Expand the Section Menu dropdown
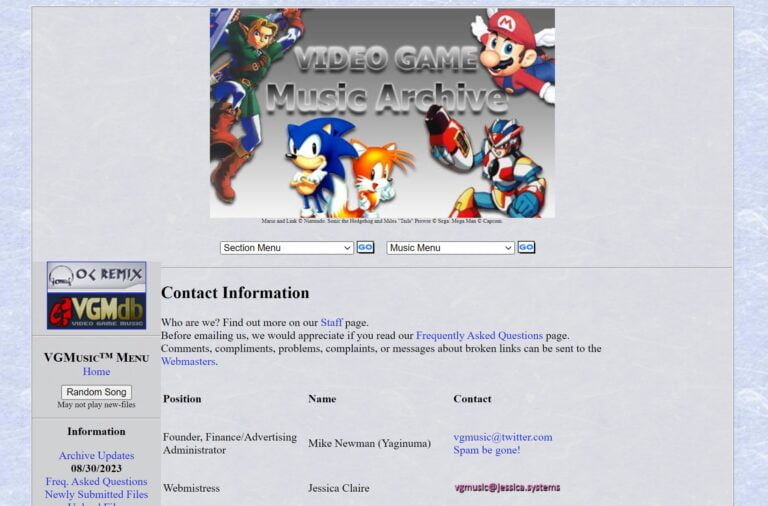This screenshot has height=506, width=768. point(287,248)
